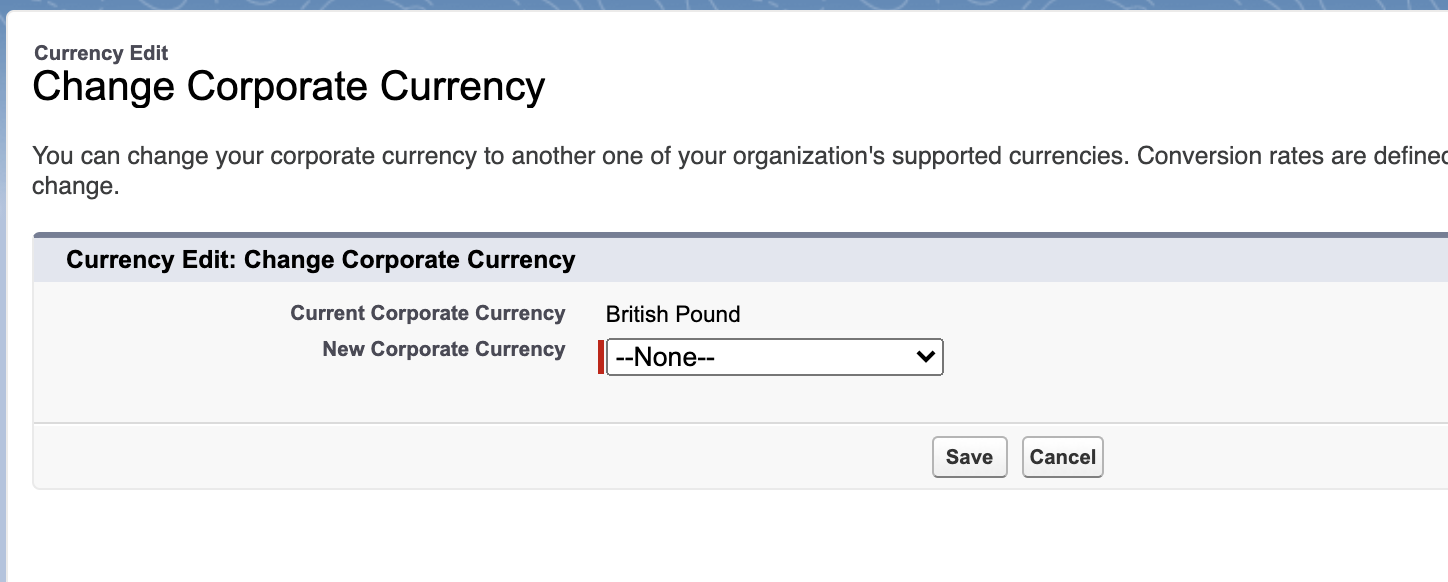1448x582 pixels.
Task: Click the blue patterned banner at the top
Action: [724, 5]
